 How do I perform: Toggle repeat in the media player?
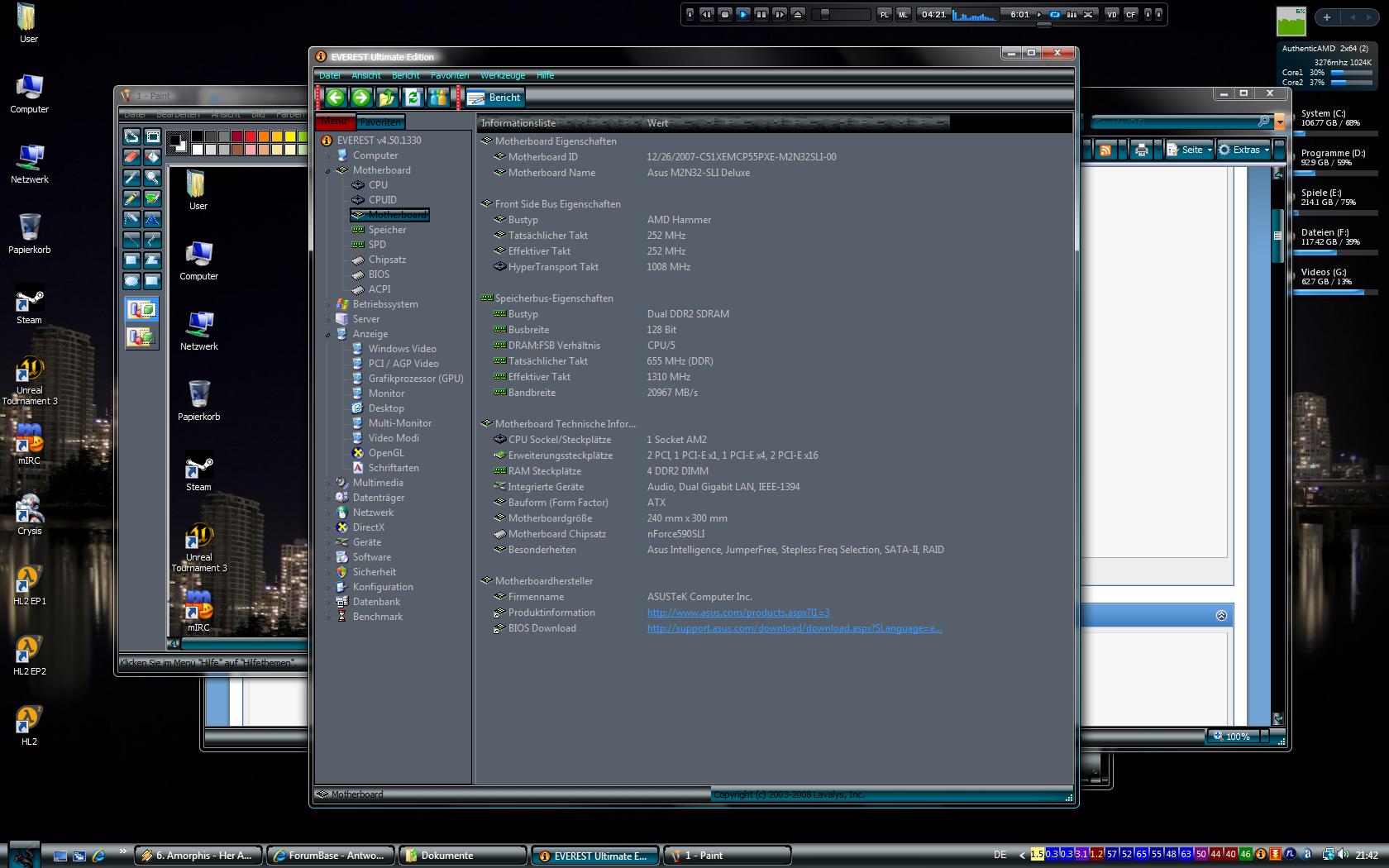click(x=1055, y=14)
